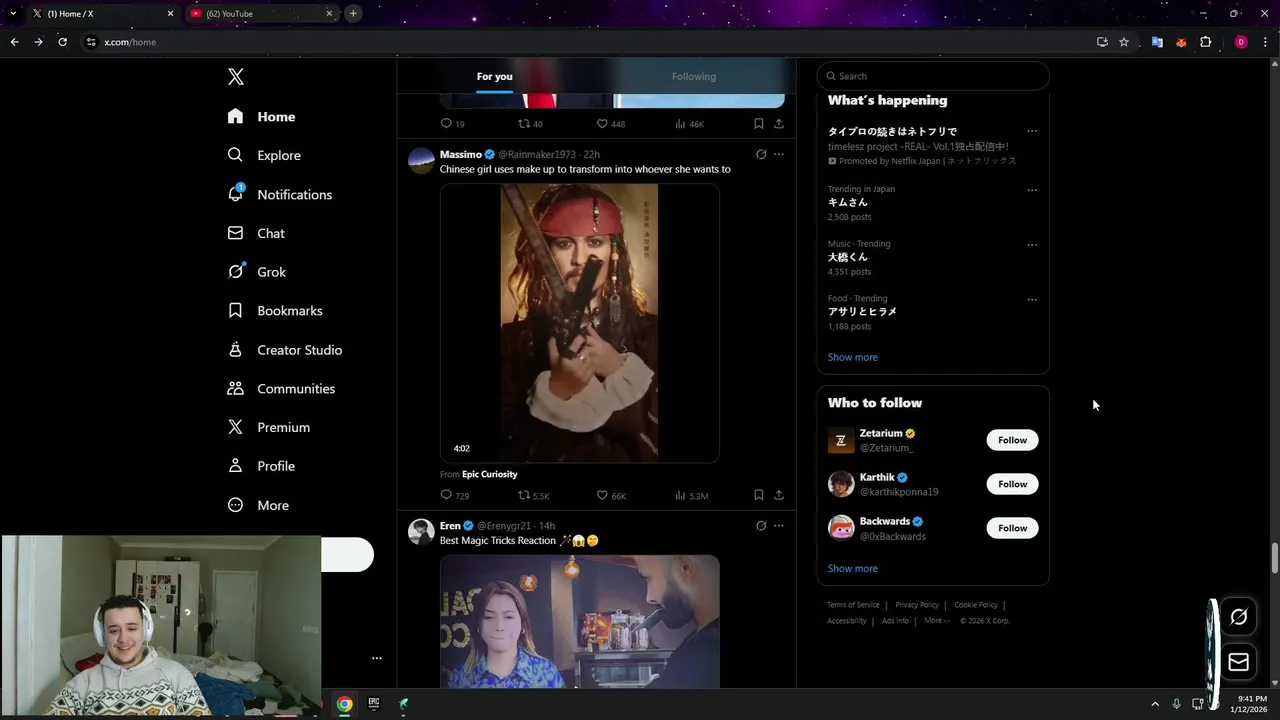Focus the Search input field
Screen dimensions: 1280x720
[x=933, y=76]
